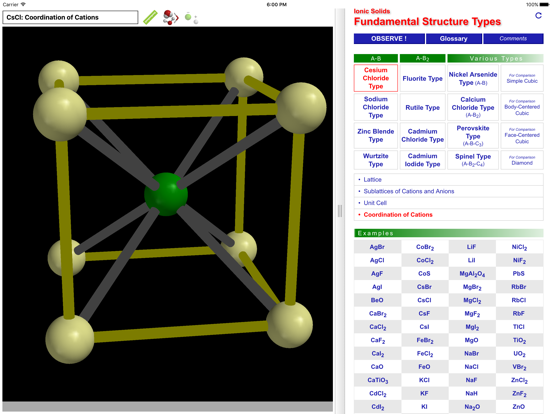Open the FeO example
The height and width of the screenshot is (414, 552).
[425, 367]
